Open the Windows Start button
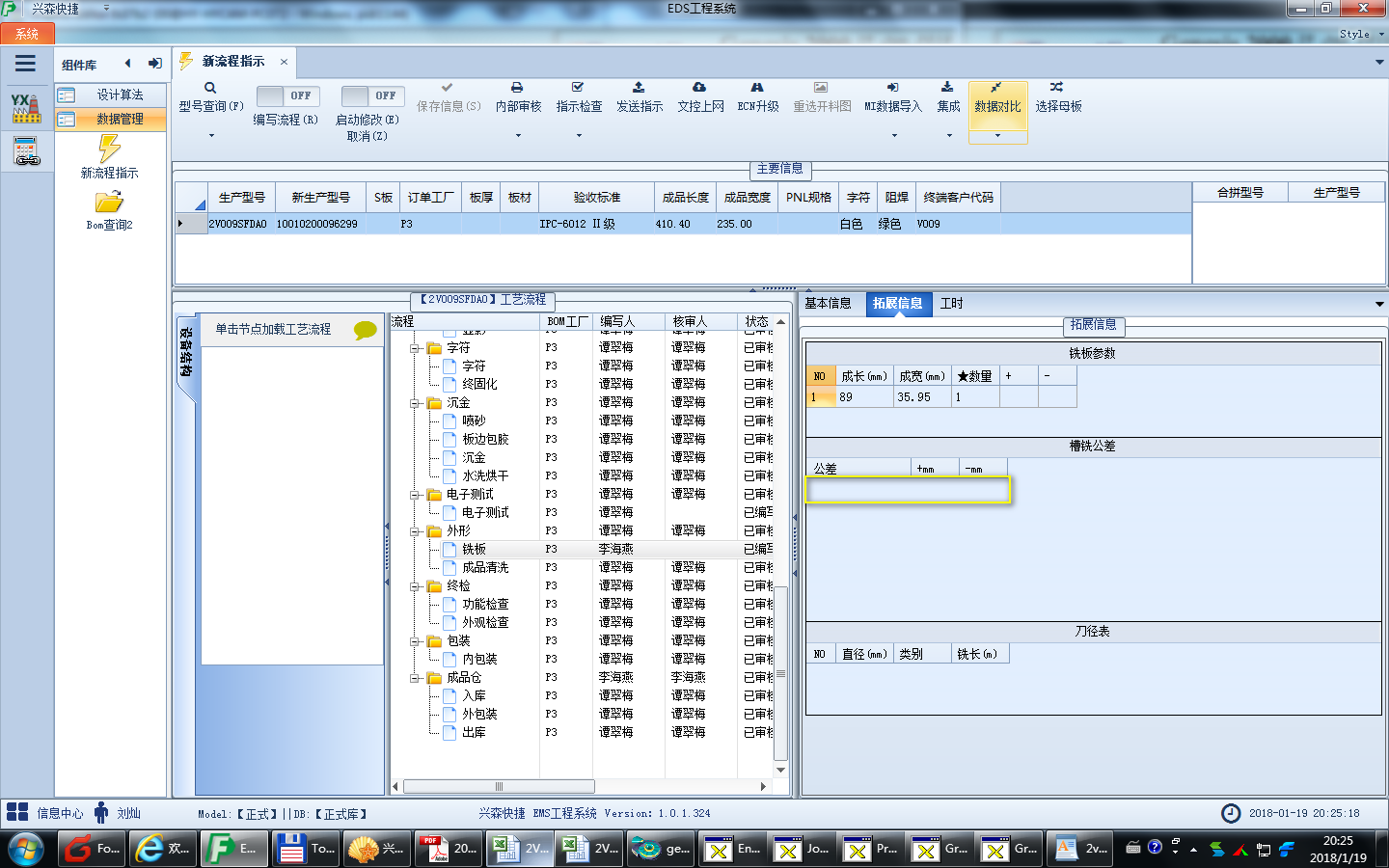This screenshot has height=868, width=1389. [26, 849]
